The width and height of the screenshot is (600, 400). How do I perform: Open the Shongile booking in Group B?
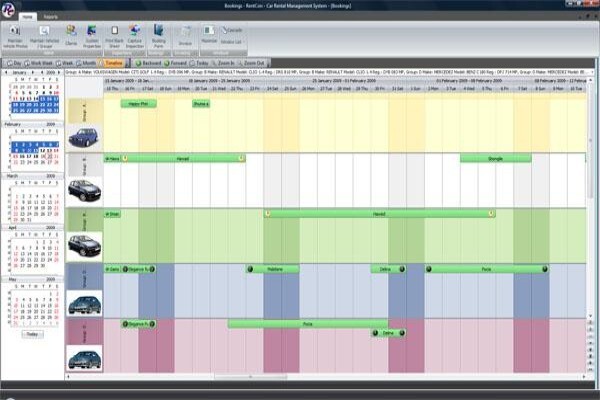[496, 158]
